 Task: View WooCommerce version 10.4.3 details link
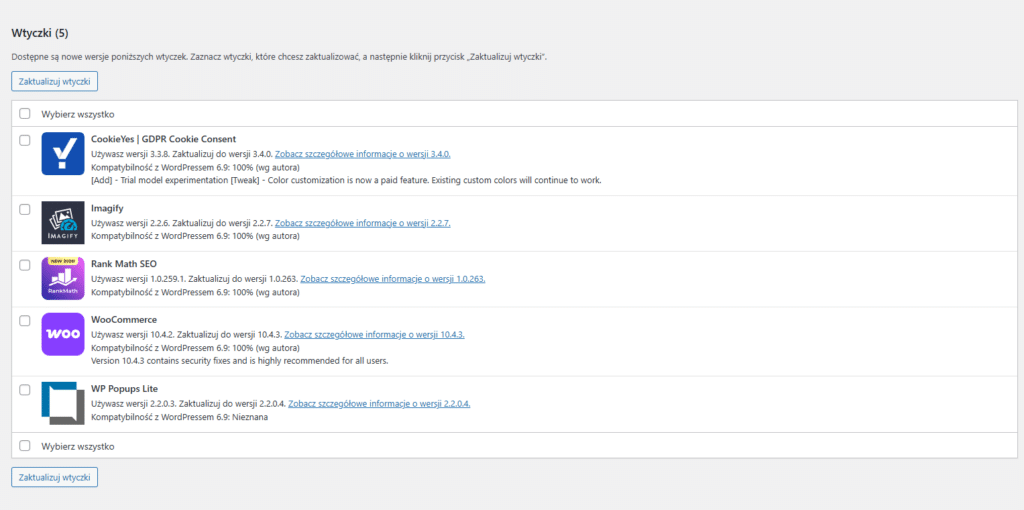374,334
